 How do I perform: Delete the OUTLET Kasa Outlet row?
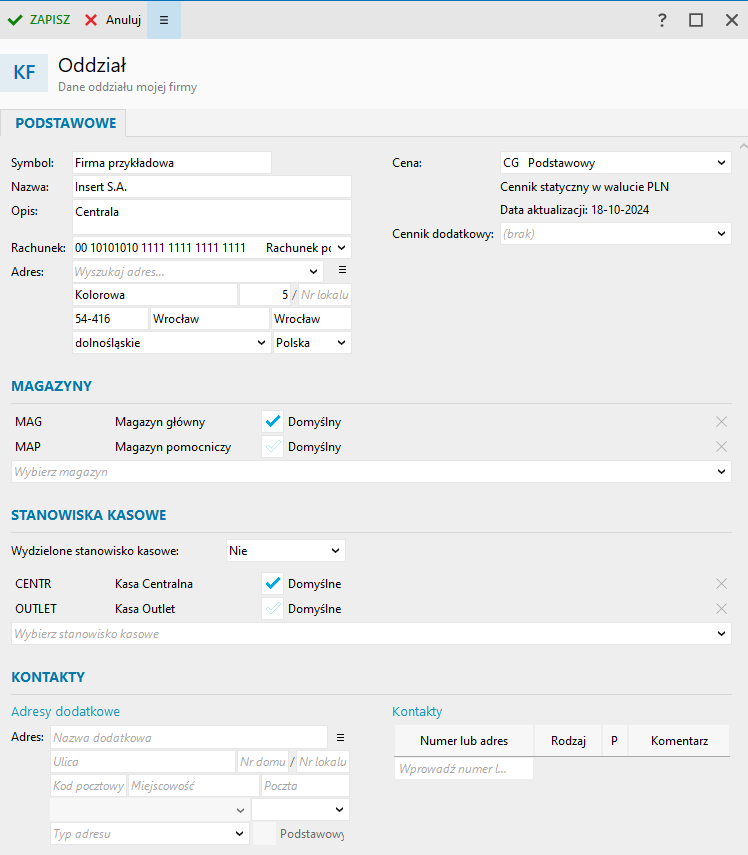coord(721,609)
